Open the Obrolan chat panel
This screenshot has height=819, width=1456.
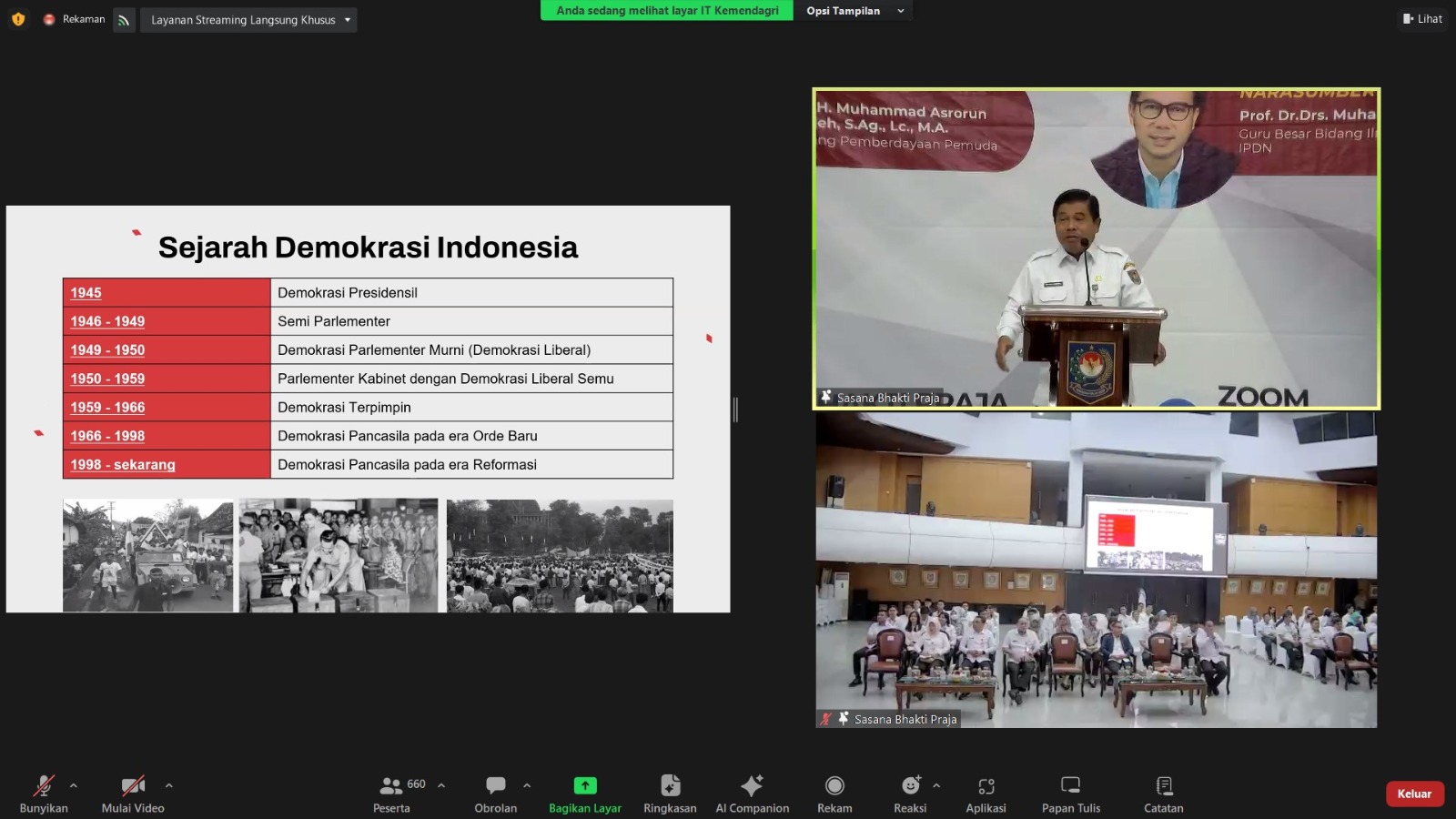click(495, 793)
